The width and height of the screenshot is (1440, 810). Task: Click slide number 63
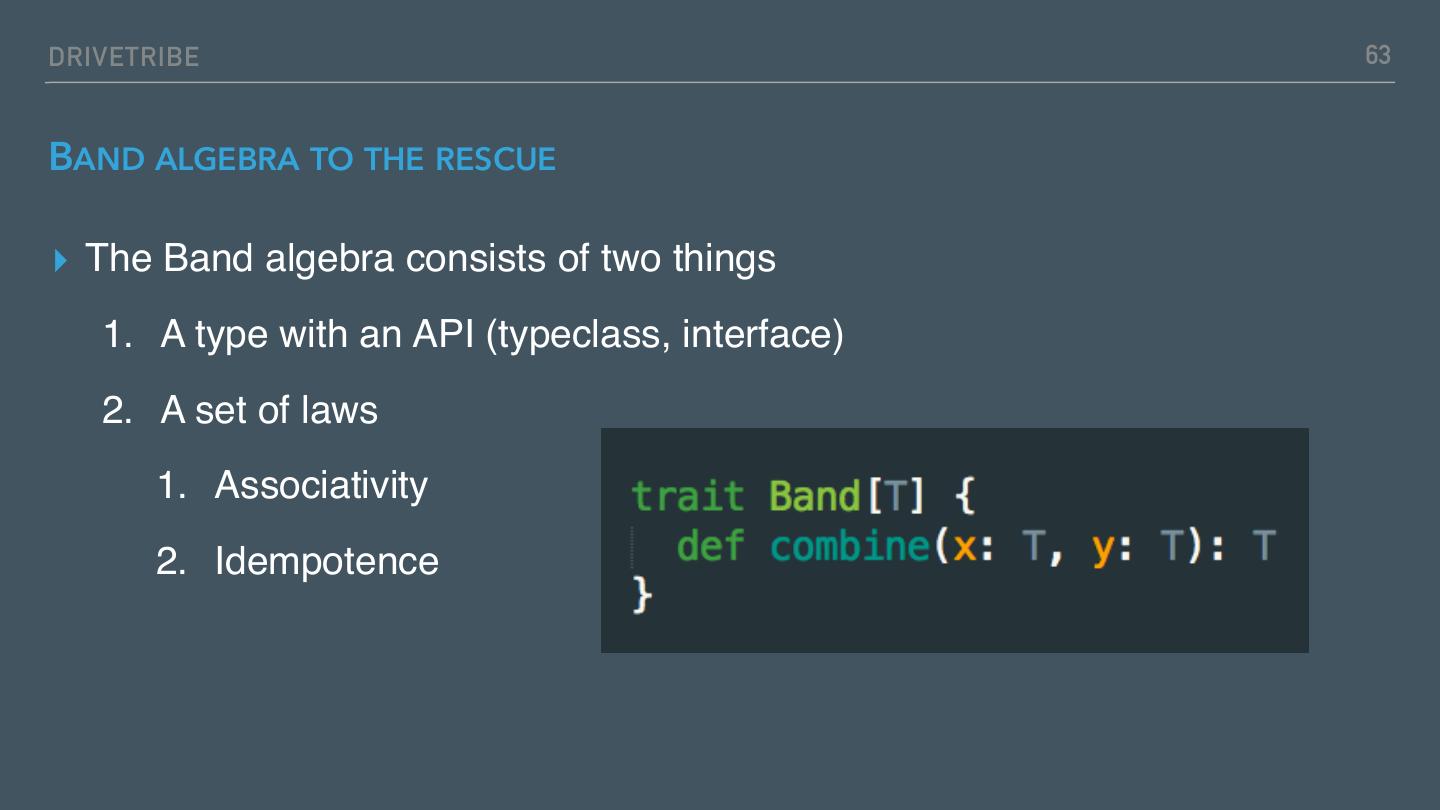click(x=1377, y=55)
